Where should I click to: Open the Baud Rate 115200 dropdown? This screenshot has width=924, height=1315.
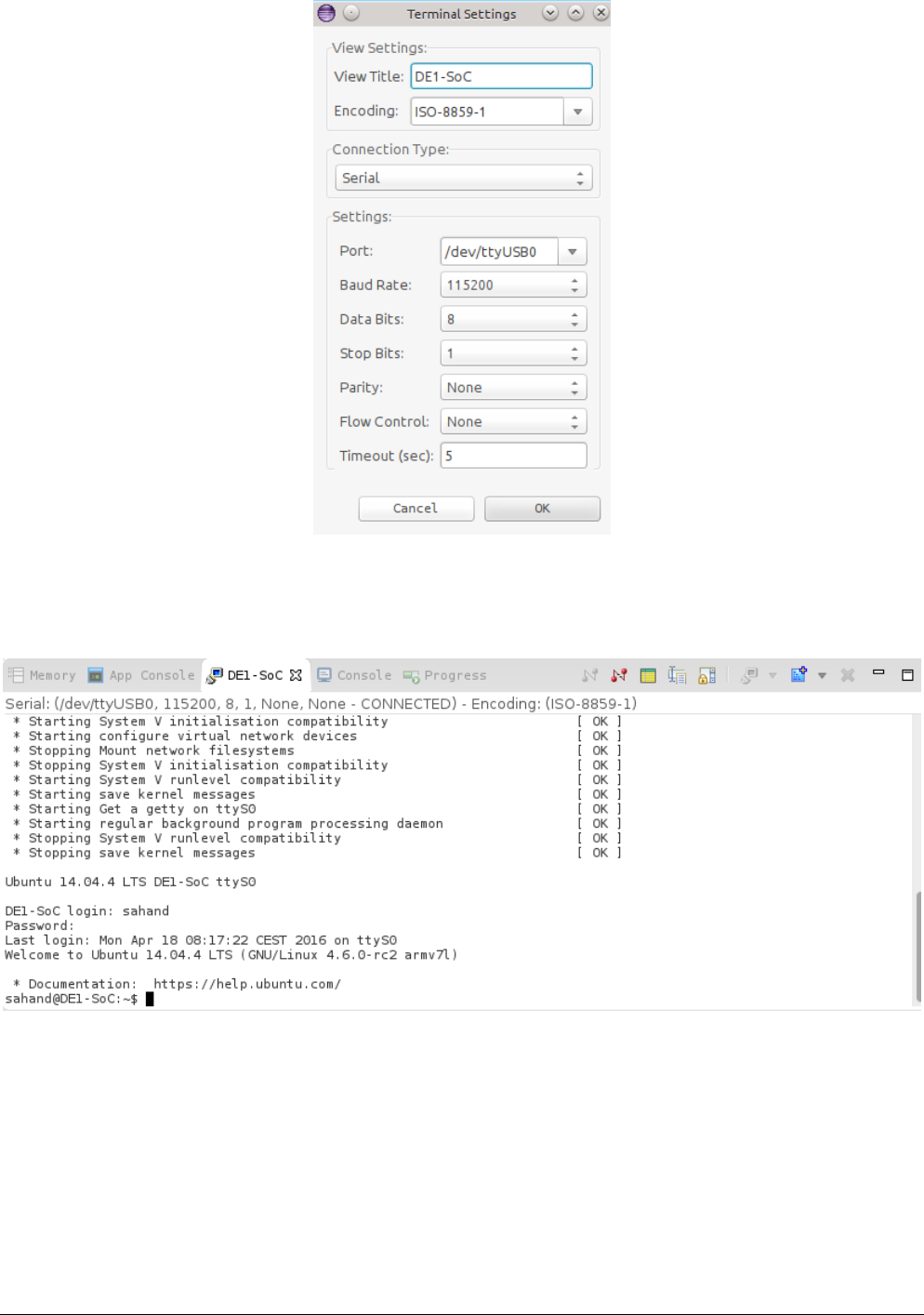(513, 286)
